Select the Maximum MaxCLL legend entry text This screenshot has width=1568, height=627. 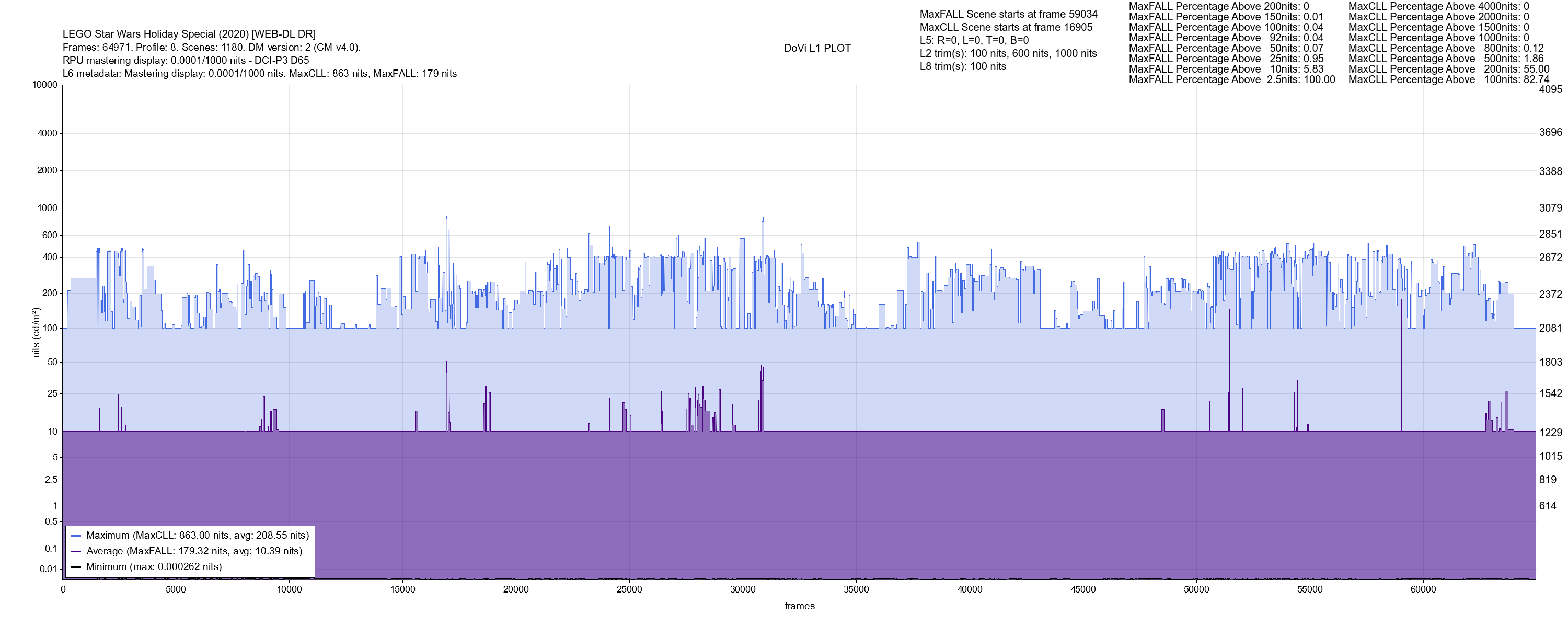[197, 536]
